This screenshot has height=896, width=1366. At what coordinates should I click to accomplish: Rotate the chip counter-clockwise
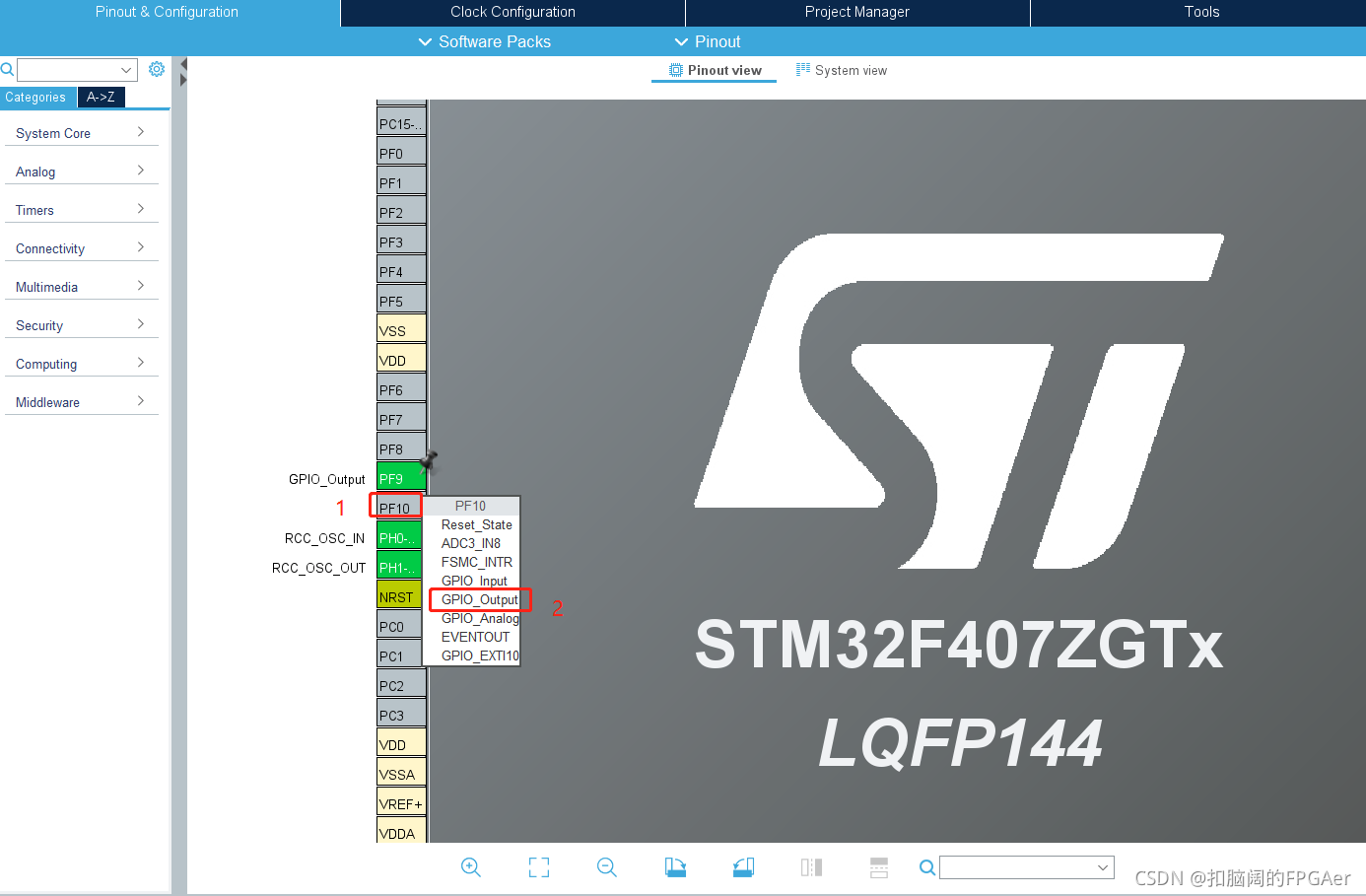tap(743, 867)
